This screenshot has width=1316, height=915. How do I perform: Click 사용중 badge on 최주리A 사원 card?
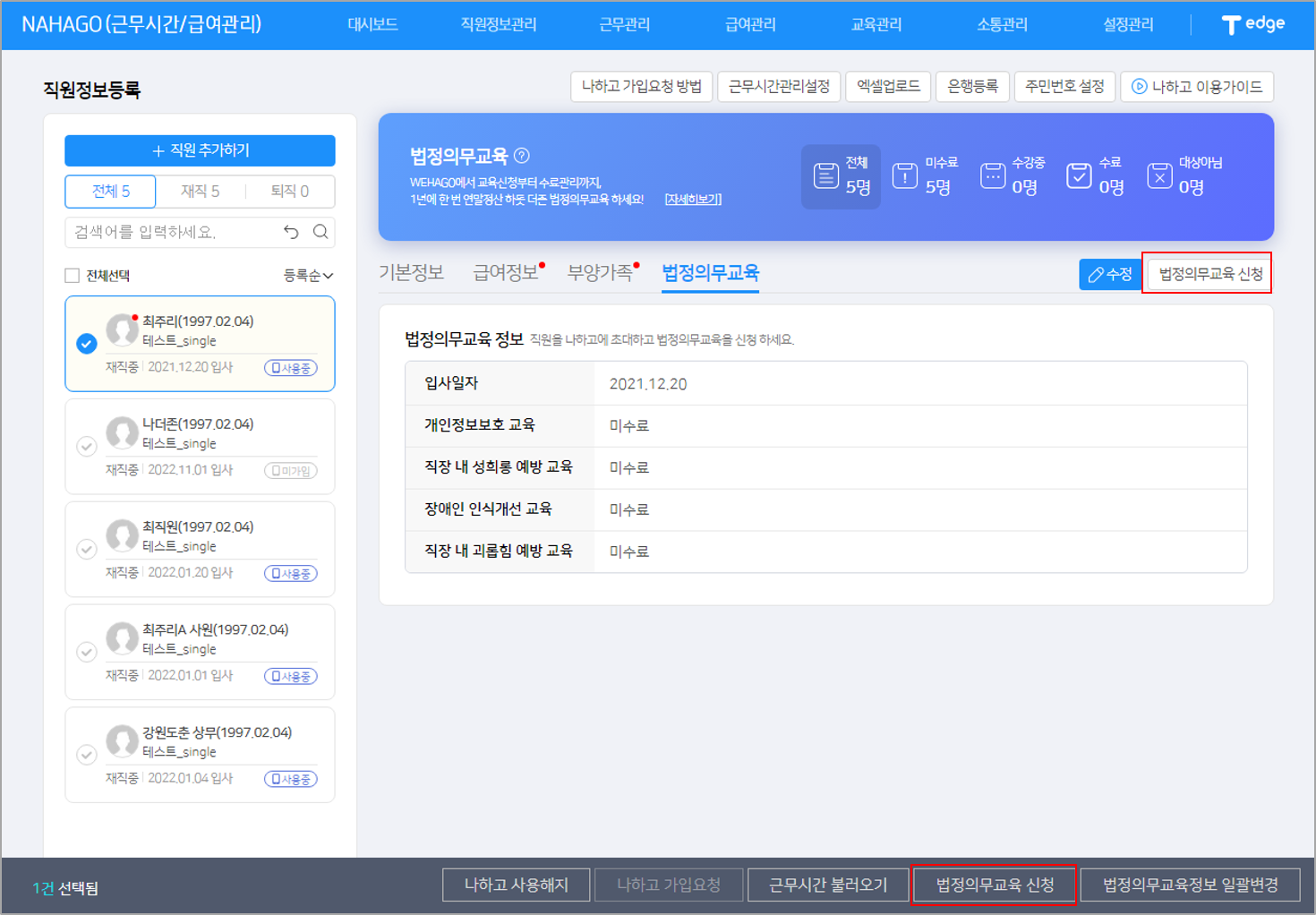click(x=291, y=677)
